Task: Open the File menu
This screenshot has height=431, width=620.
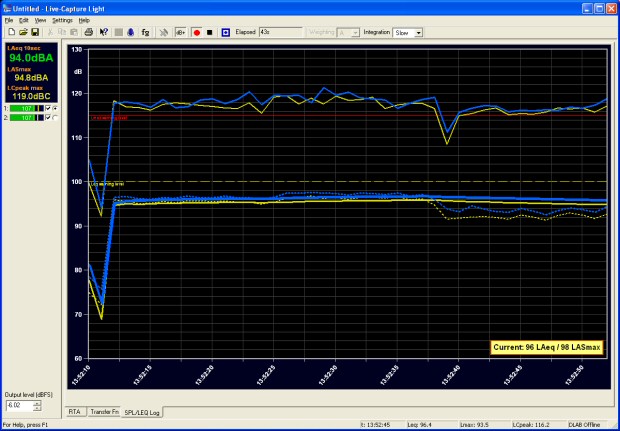Action: 9,20
